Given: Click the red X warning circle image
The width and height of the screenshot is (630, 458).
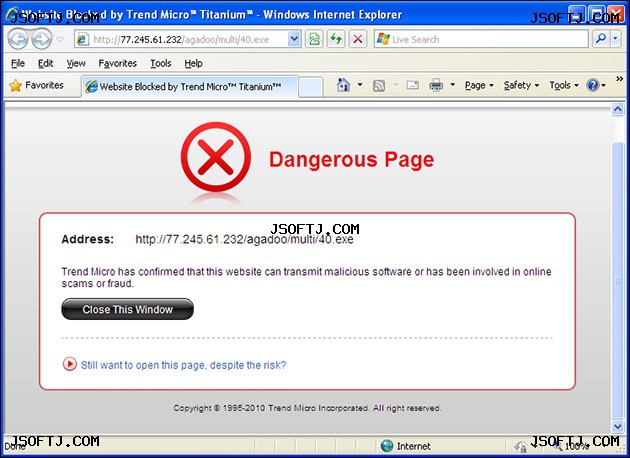Looking at the screenshot, I should tap(216, 157).
